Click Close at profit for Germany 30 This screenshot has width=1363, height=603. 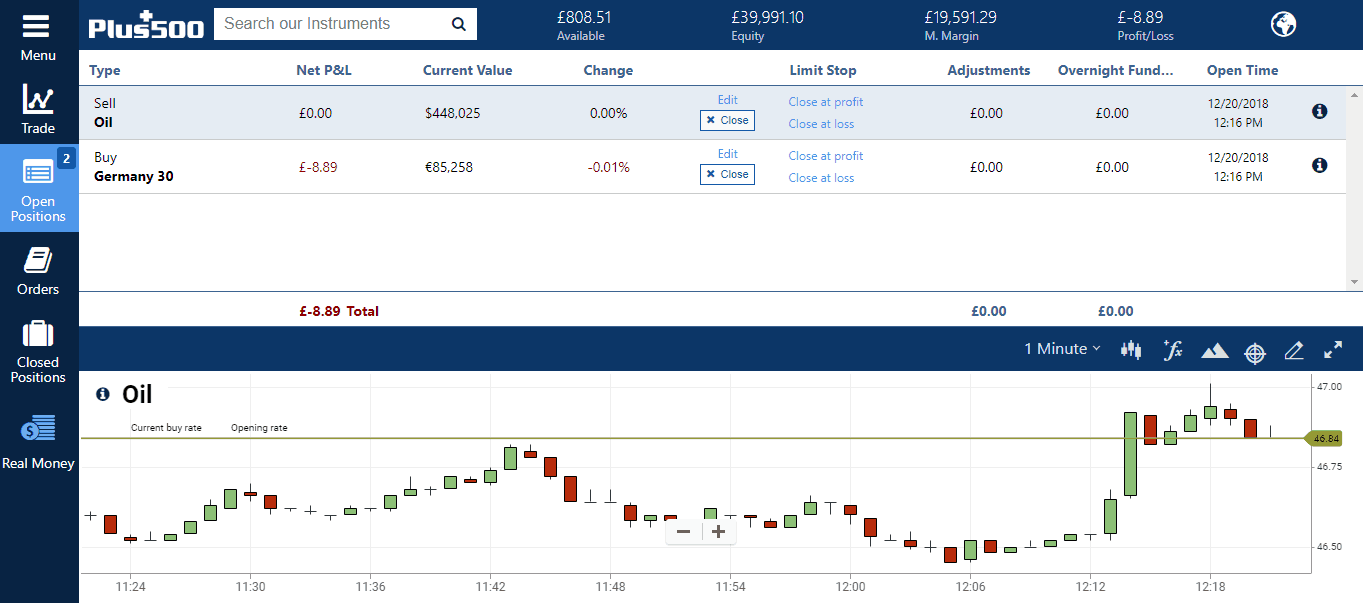point(825,156)
